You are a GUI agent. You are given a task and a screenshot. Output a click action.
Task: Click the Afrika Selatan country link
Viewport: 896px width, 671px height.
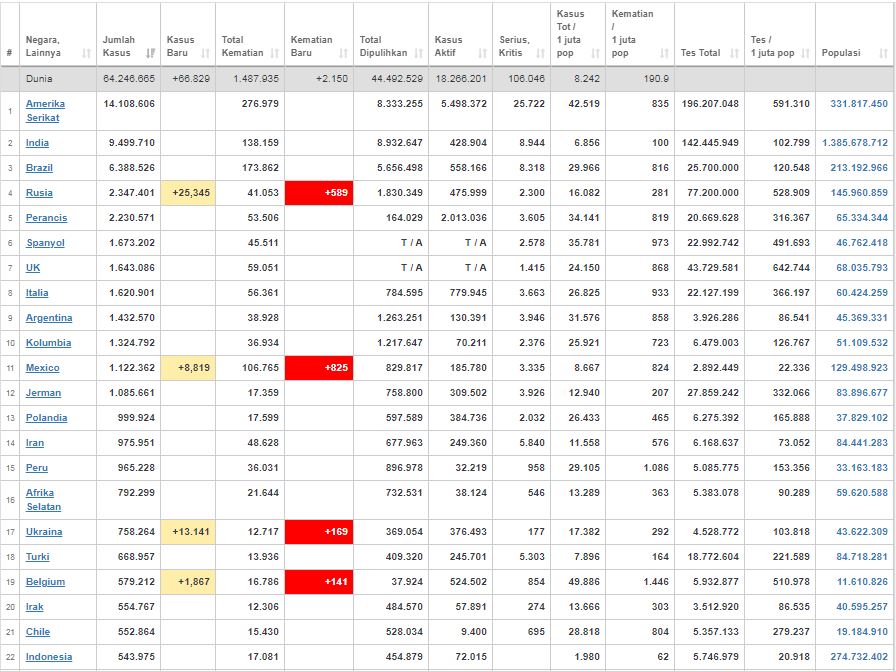point(43,500)
